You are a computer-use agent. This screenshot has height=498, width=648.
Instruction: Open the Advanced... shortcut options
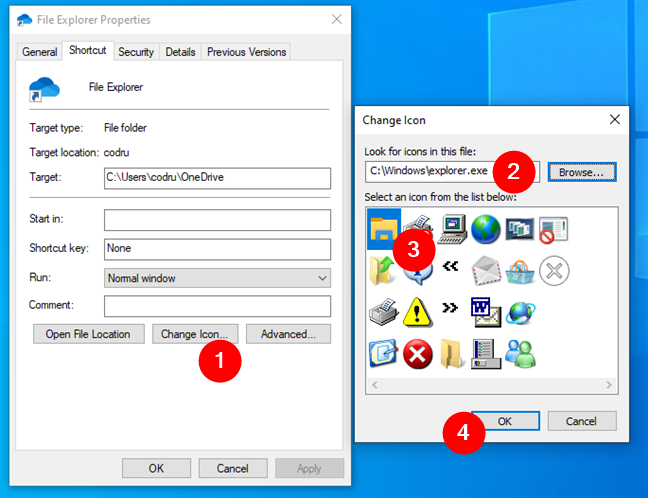(288, 334)
